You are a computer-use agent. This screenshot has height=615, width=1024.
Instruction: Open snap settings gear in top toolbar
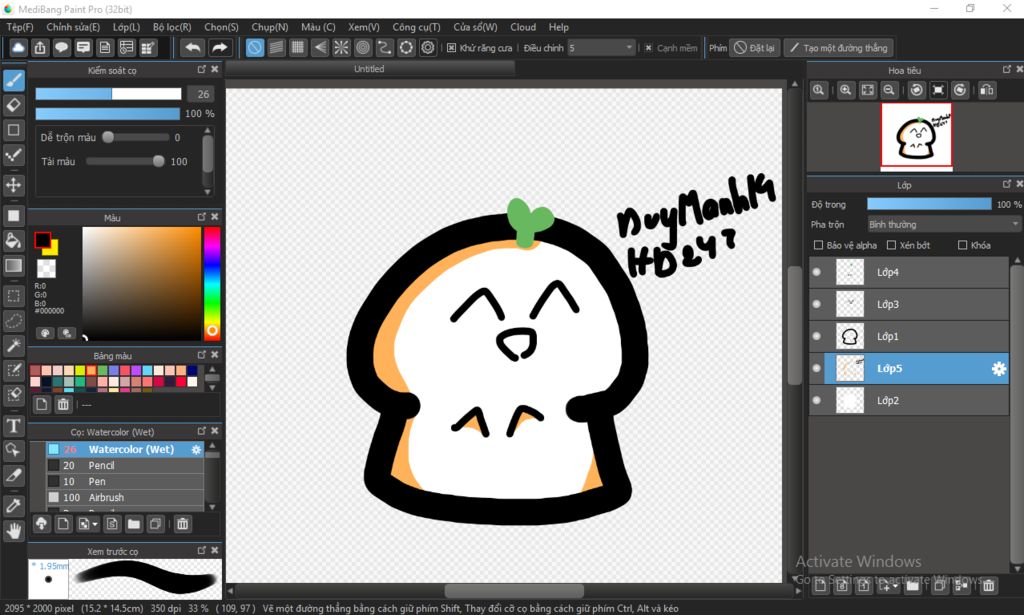click(x=428, y=48)
